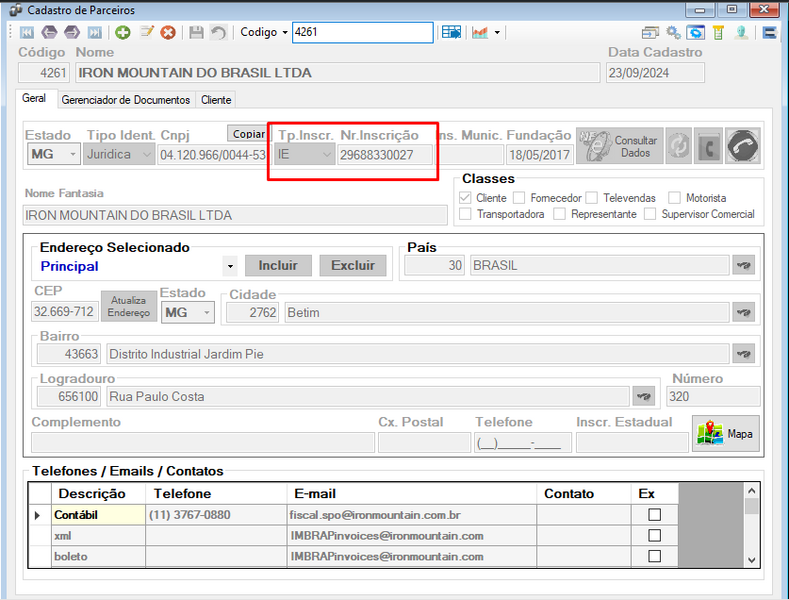Click the empty Complemento field
The height and width of the screenshot is (600, 789).
coord(203,443)
